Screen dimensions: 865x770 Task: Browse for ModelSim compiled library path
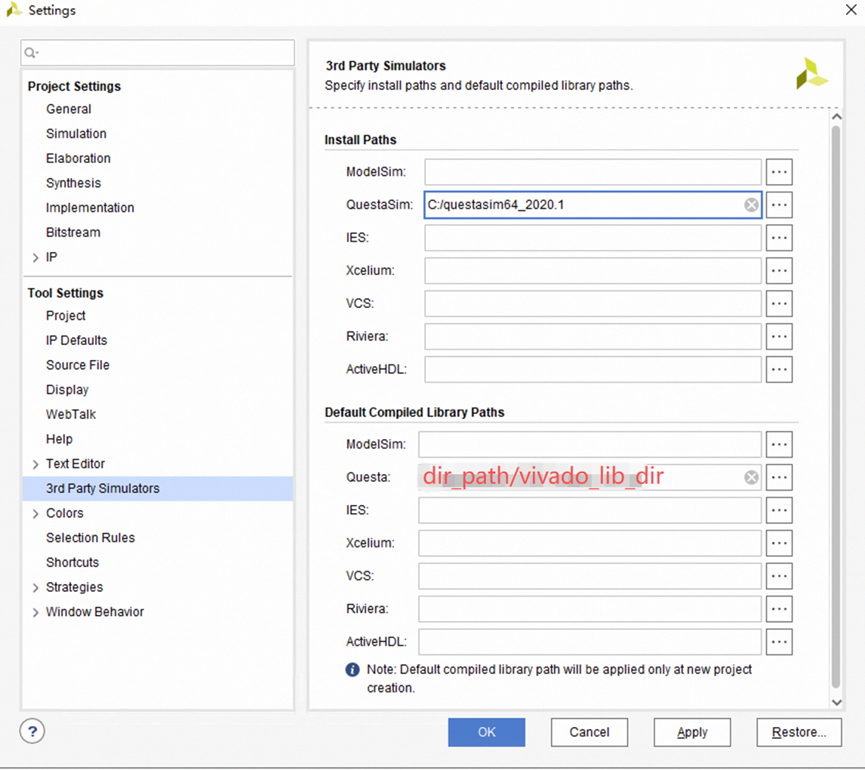[x=779, y=445]
